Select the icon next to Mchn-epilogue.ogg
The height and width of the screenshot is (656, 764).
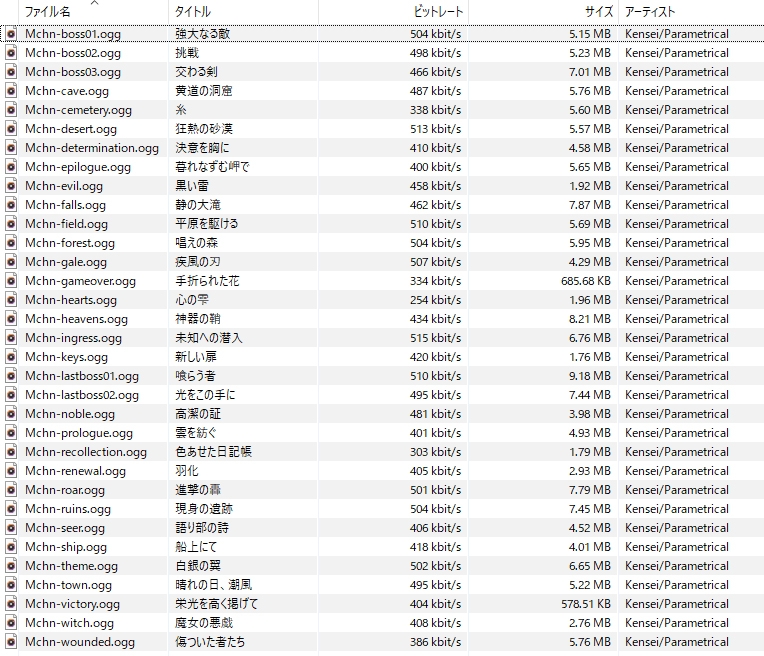[x=11, y=167]
